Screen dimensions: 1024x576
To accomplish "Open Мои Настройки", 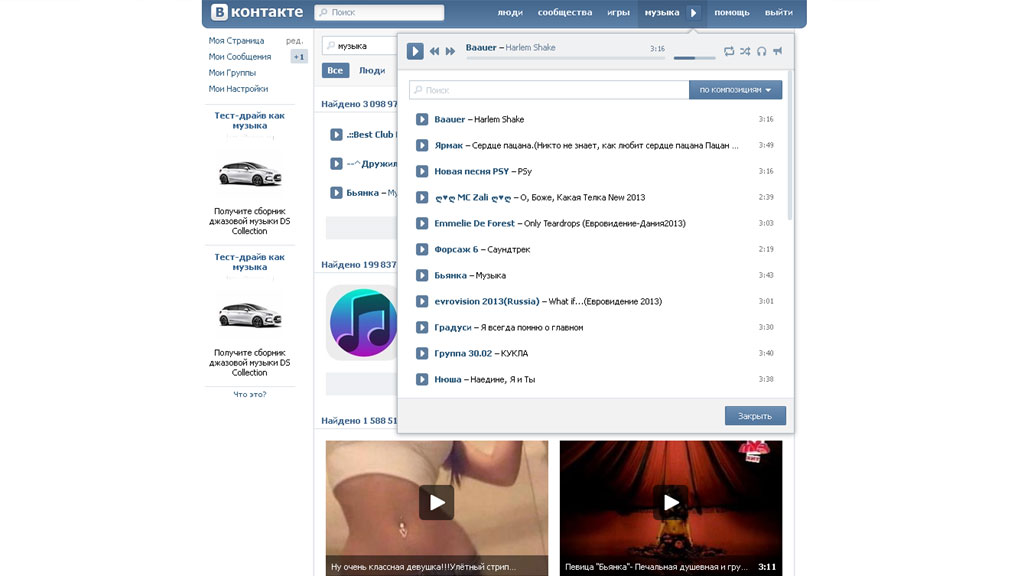I will point(238,89).
